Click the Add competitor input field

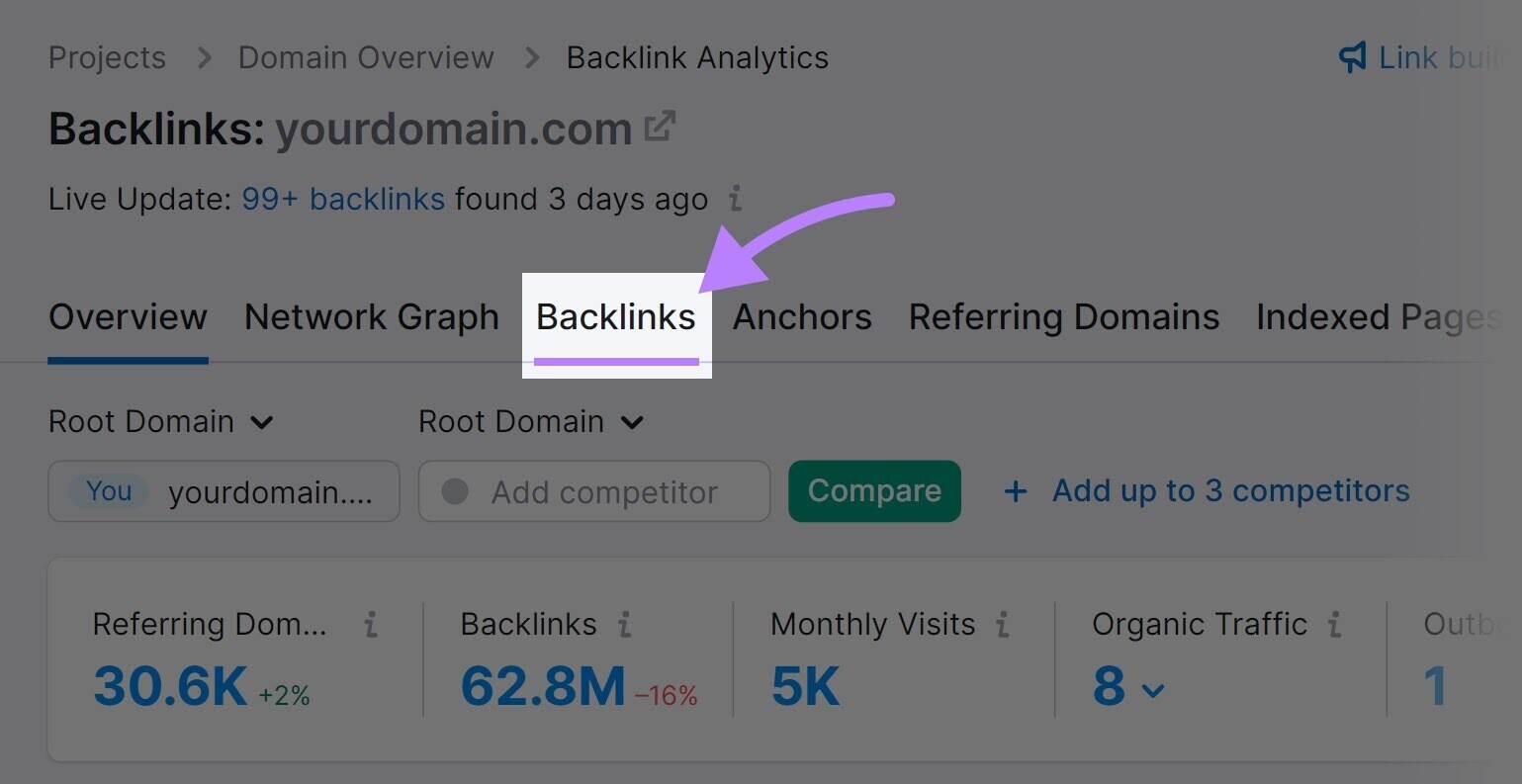pyautogui.click(x=594, y=491)
